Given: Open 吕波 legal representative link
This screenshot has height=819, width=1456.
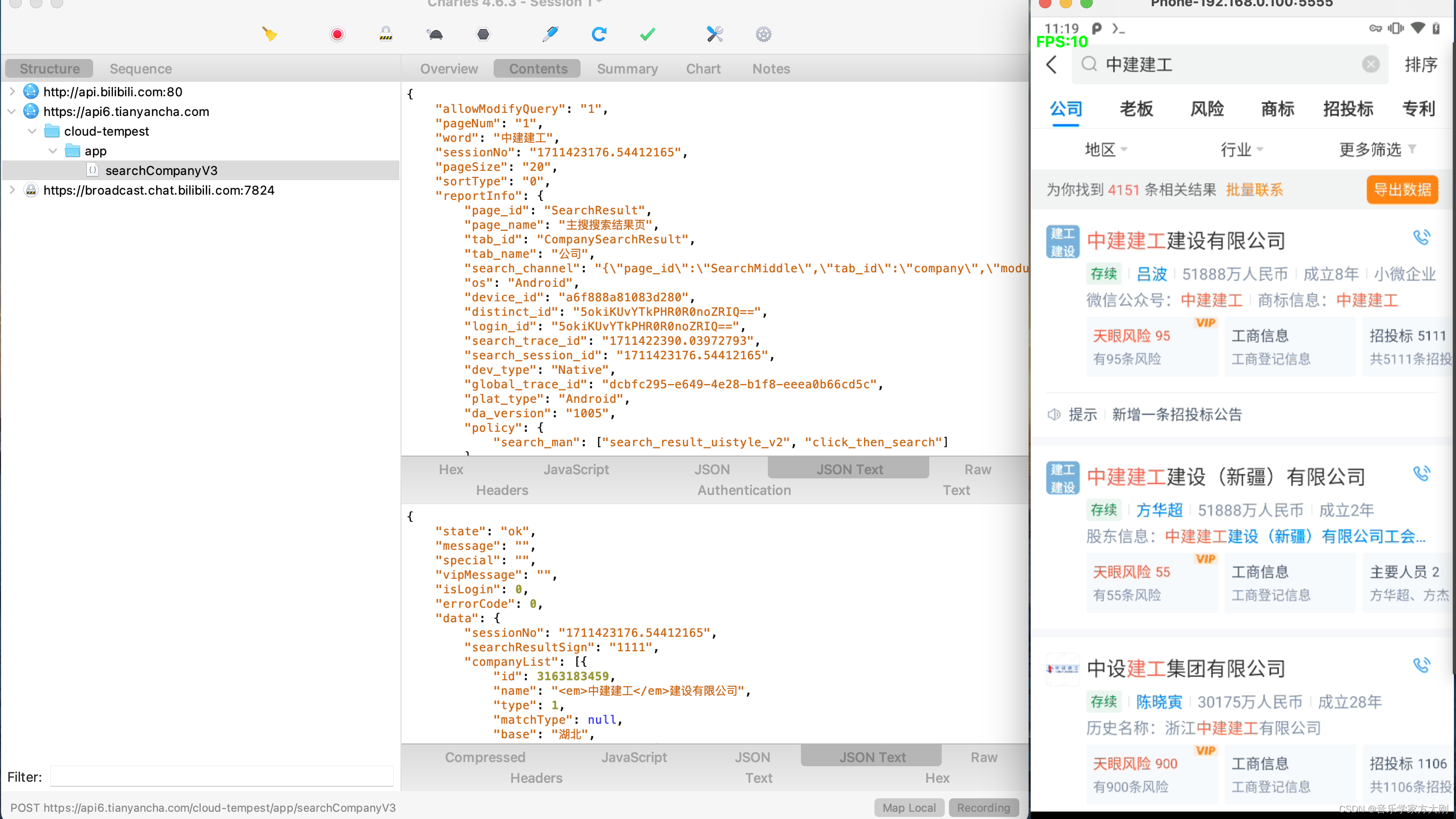Looking at the screenshot, I should (x=1151, y=274).
